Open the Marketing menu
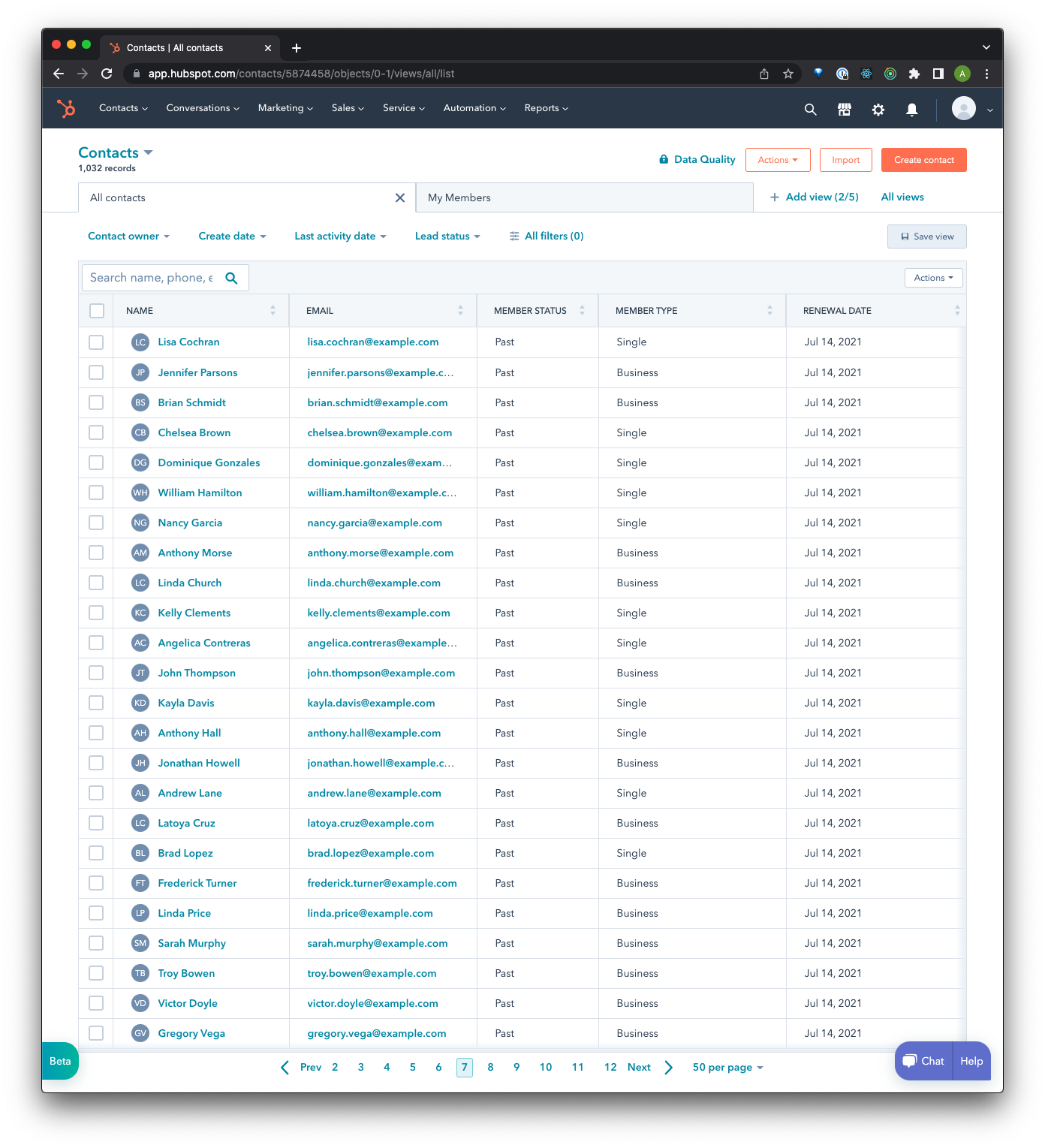Image resolution: width=1045 pixels, height=1148 pixels. pyautogui.click(x=285, y=108)
